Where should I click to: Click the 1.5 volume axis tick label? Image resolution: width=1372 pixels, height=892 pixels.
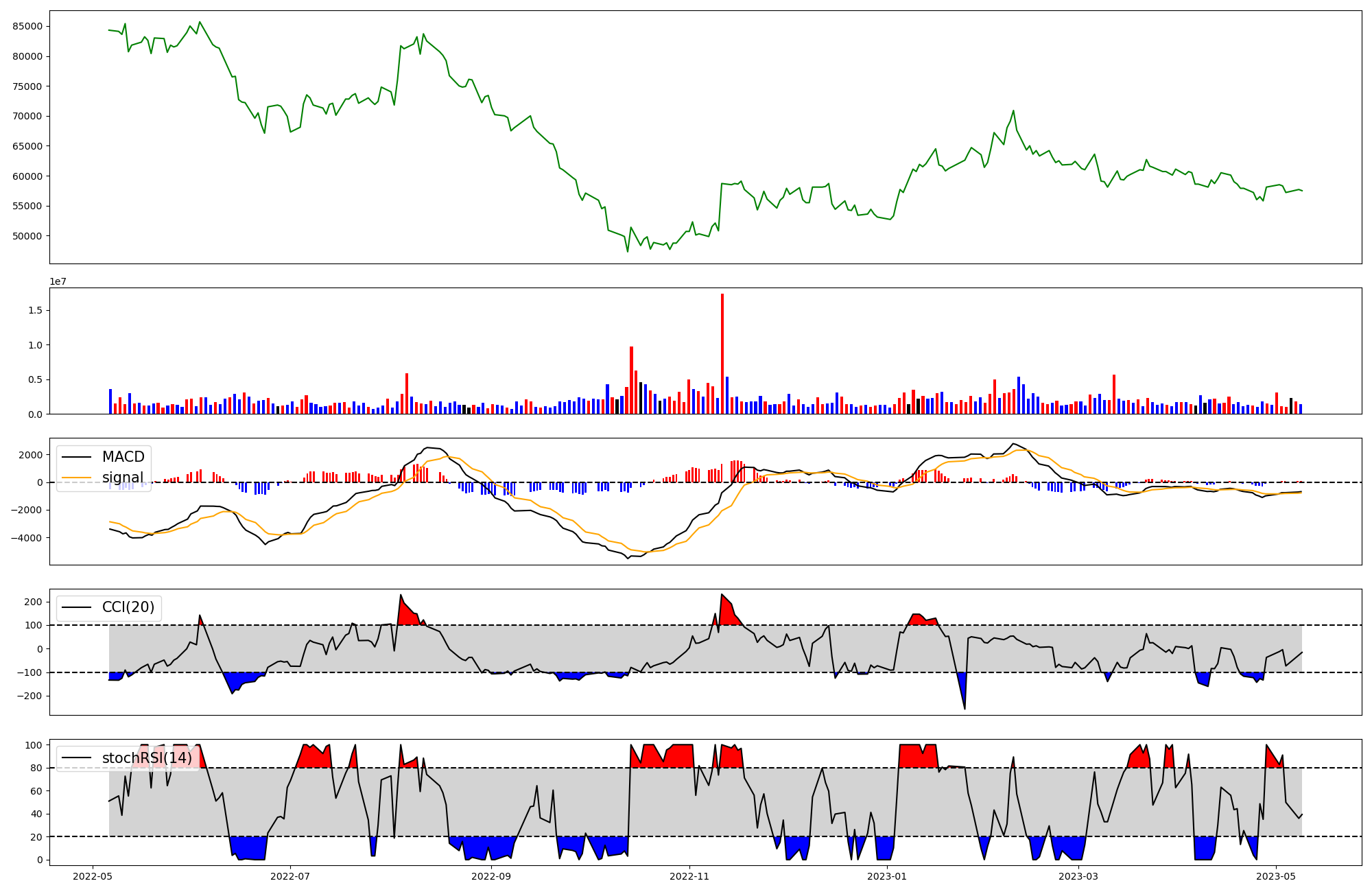tap(36, 311)
